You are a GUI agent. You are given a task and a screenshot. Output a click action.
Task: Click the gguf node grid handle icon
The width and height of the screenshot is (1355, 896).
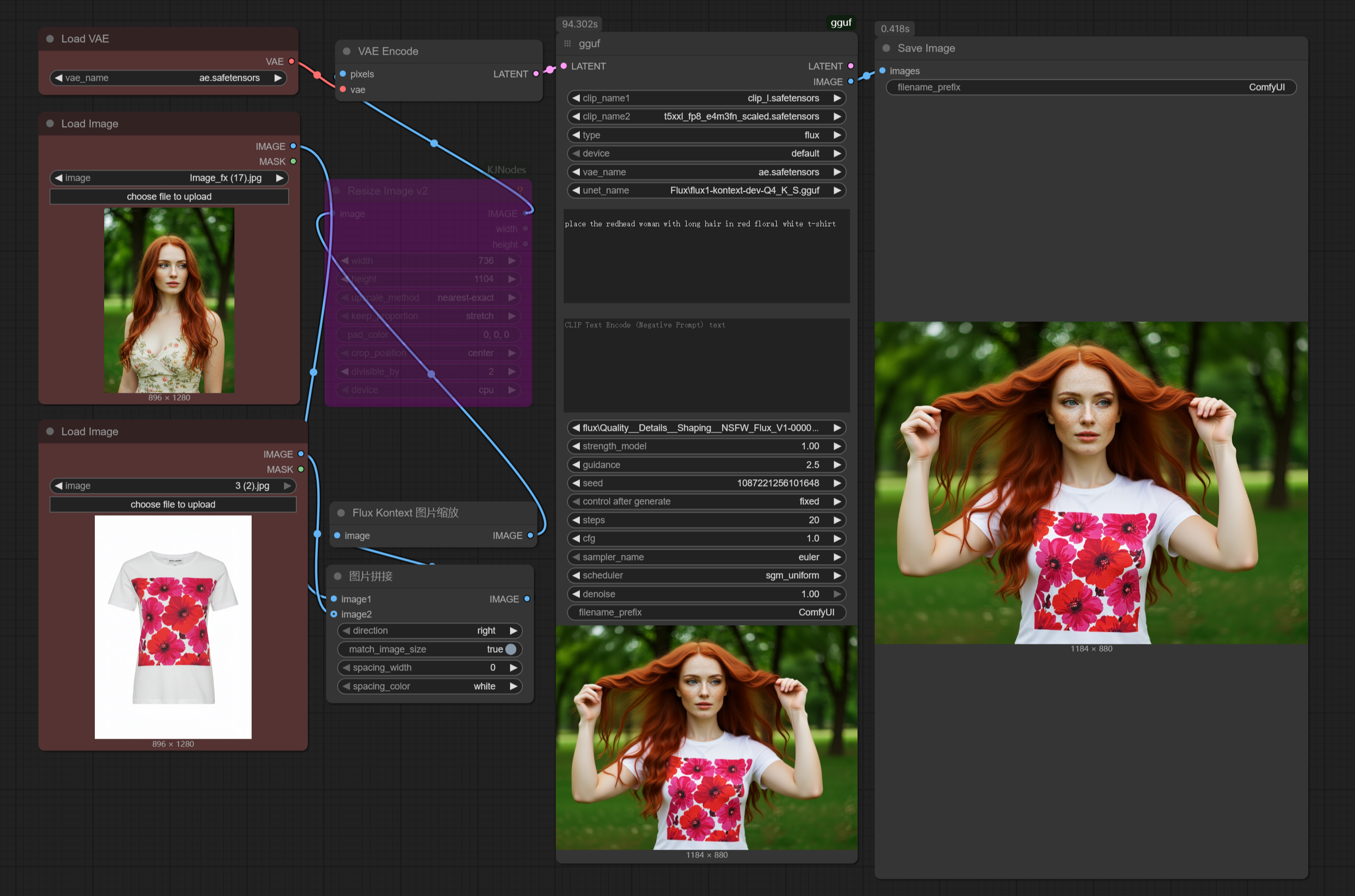(567, 43)
